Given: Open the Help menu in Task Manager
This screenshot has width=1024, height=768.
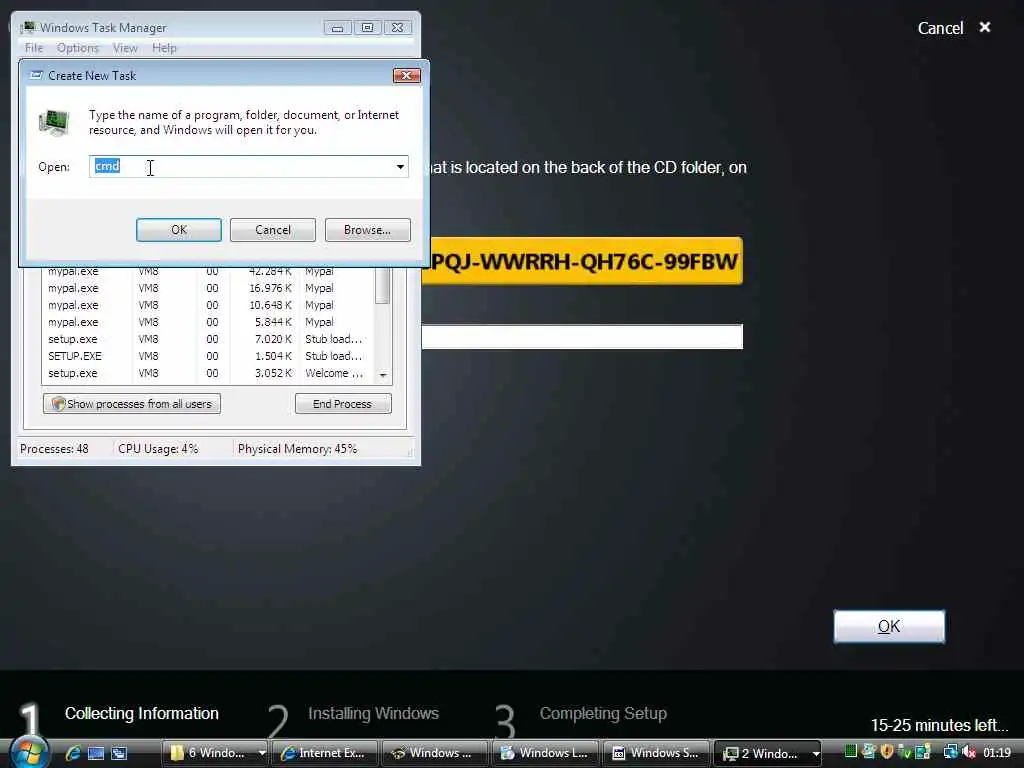Looking at the screenshot, I should [164, 48].
